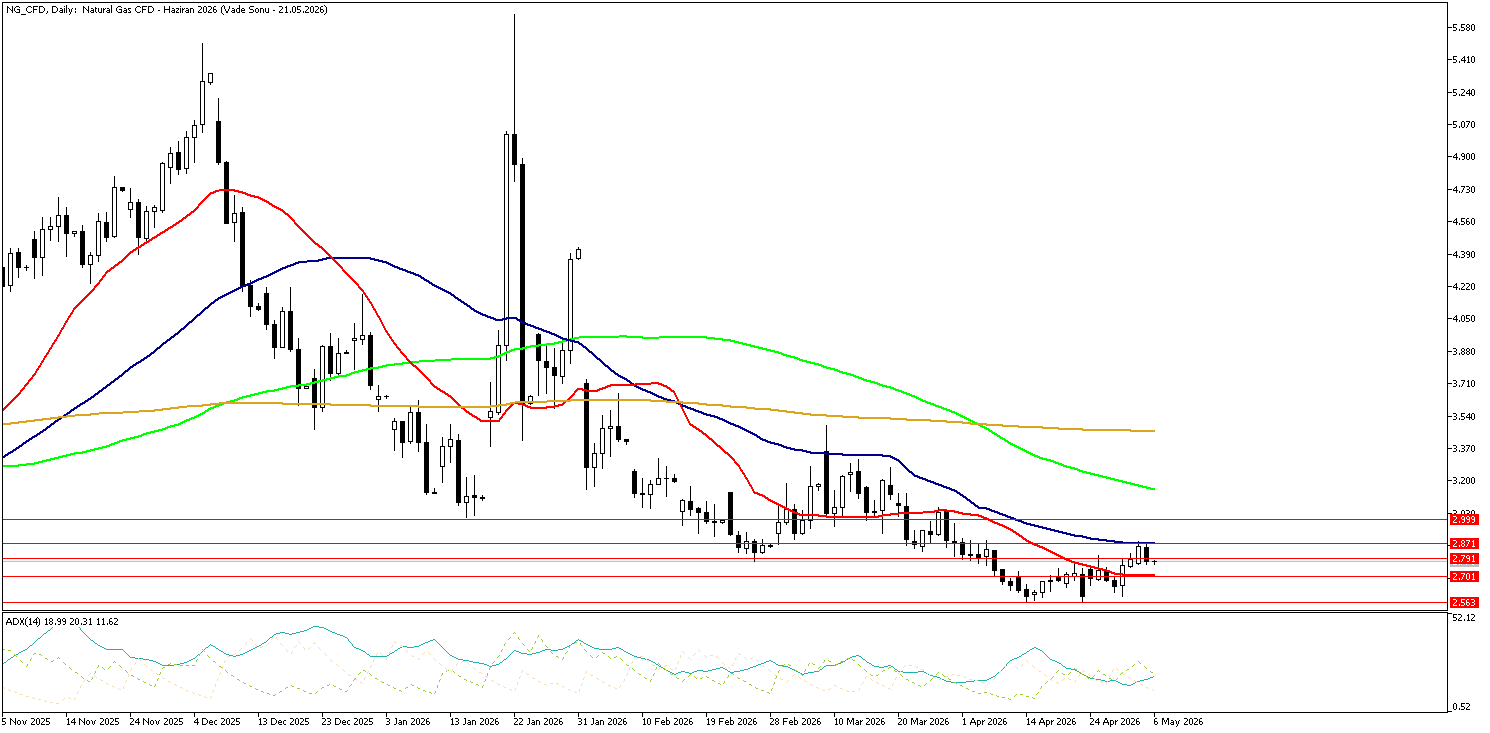
Task: Click the 4.390 value on the price axis
Action: tap(1466, 254)
